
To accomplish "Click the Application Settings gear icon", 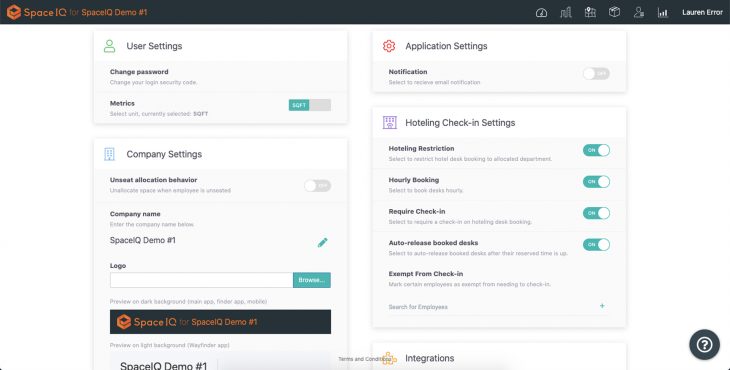I will coord(389,46).
